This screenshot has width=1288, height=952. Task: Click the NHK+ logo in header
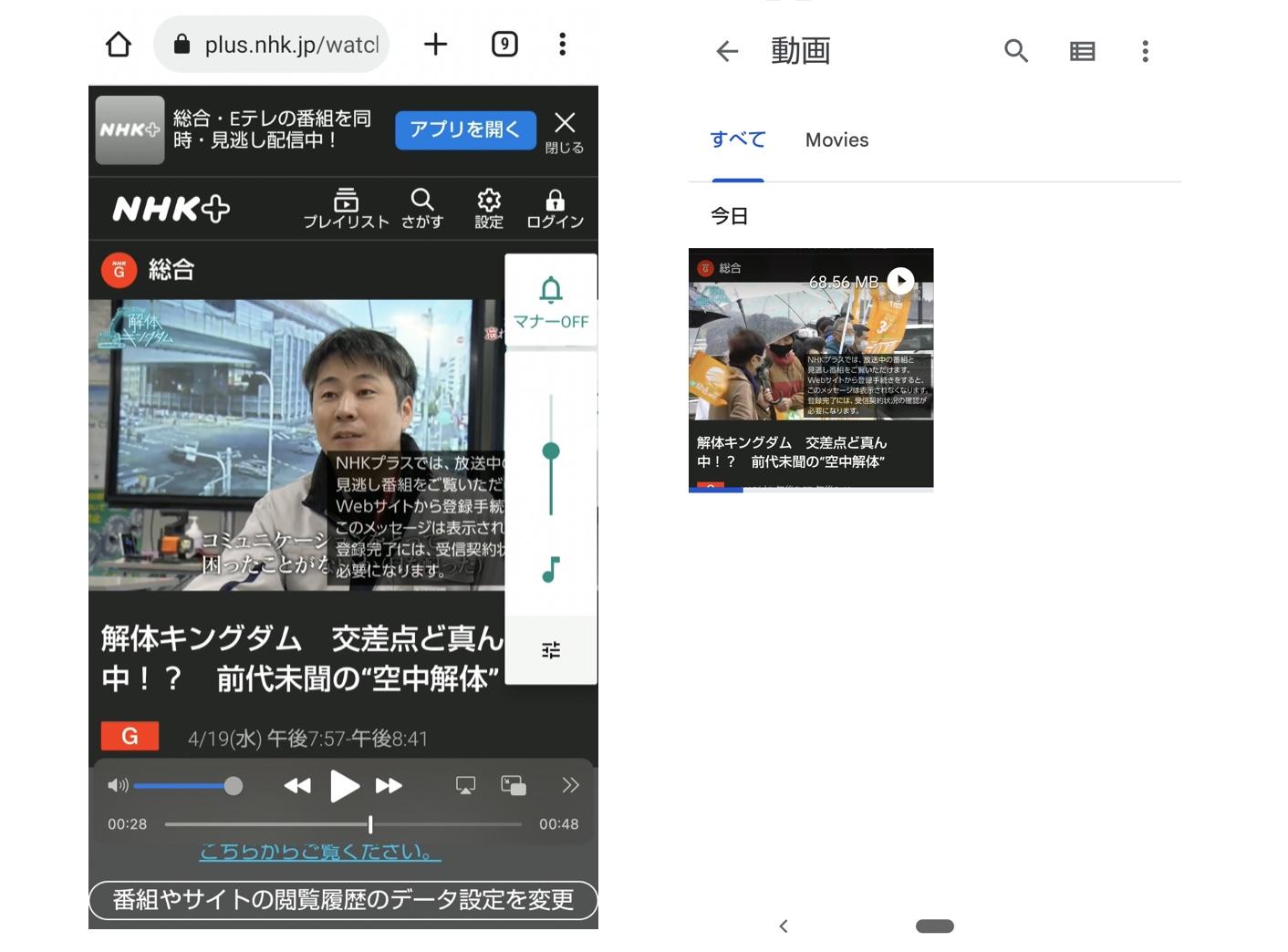171,209
